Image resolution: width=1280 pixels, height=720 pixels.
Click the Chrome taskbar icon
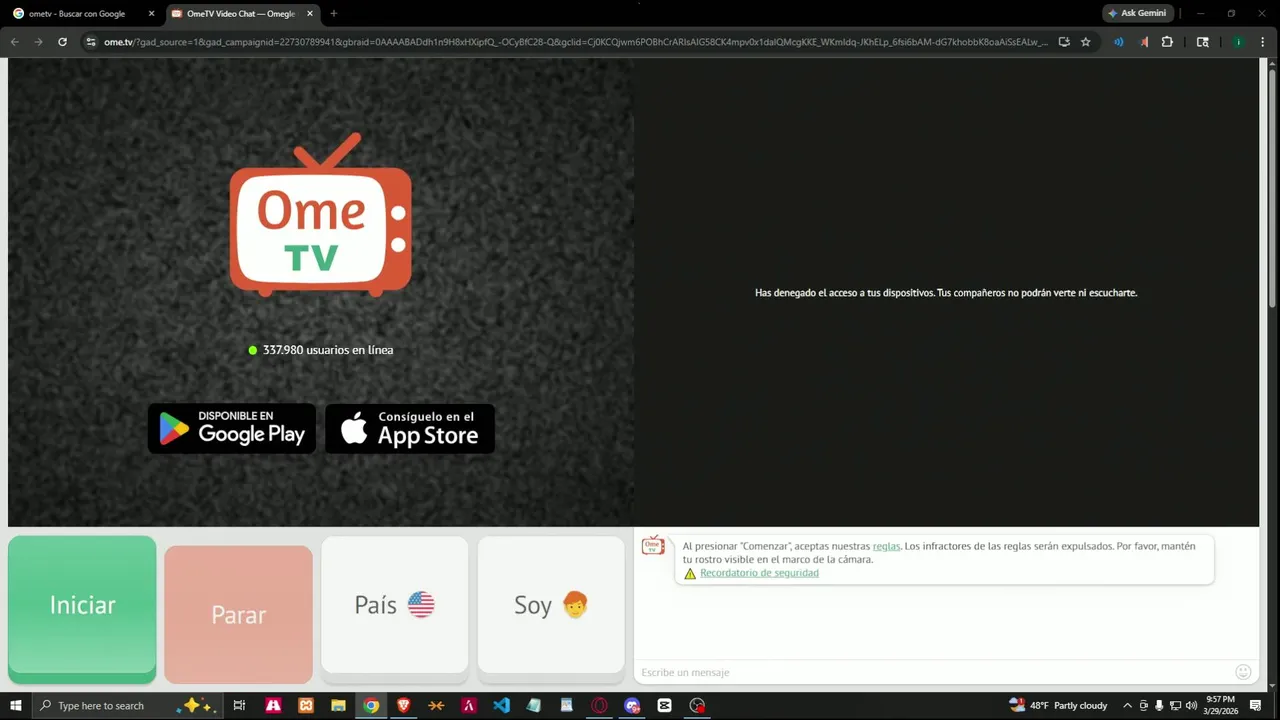pos(371,705)
